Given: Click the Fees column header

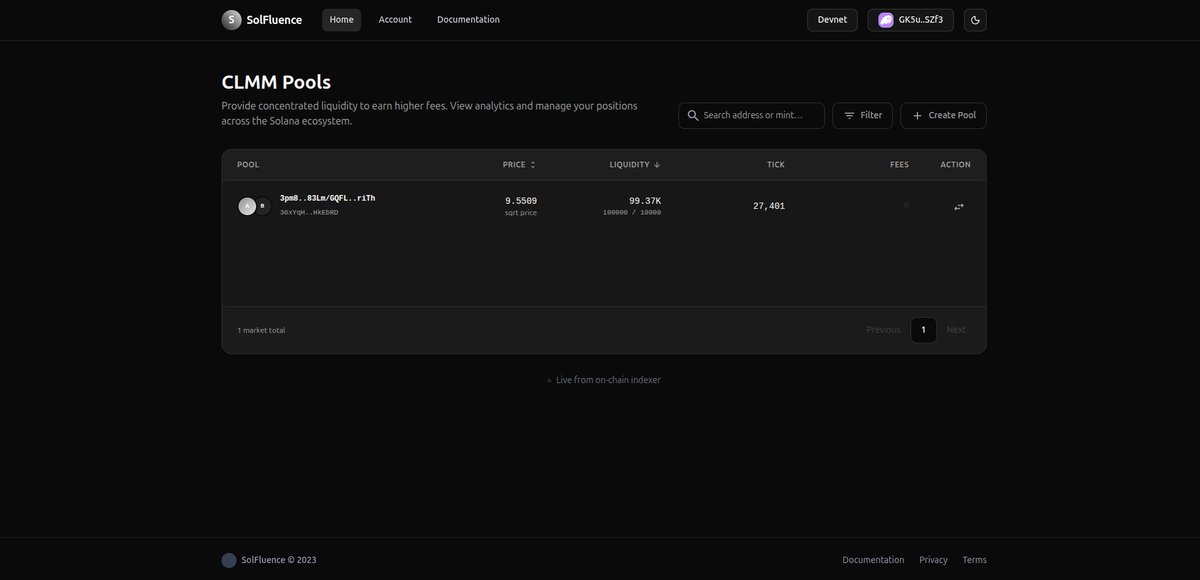Looking at the screenshot, I should (899, 165).
